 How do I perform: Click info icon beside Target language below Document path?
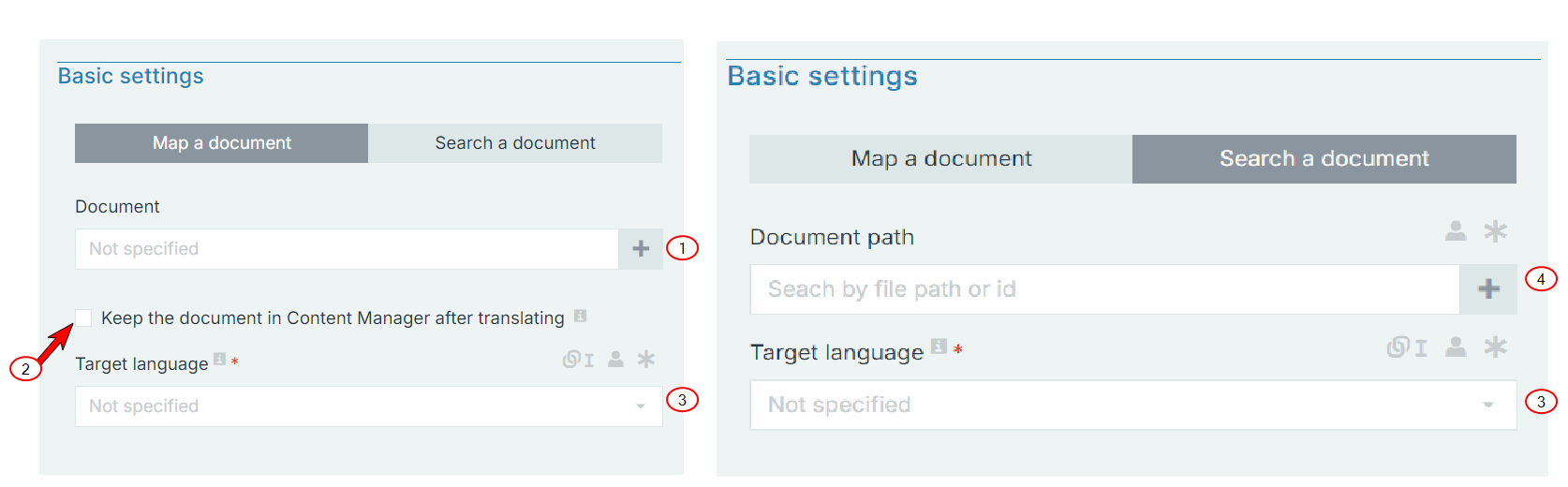[939, 347]
